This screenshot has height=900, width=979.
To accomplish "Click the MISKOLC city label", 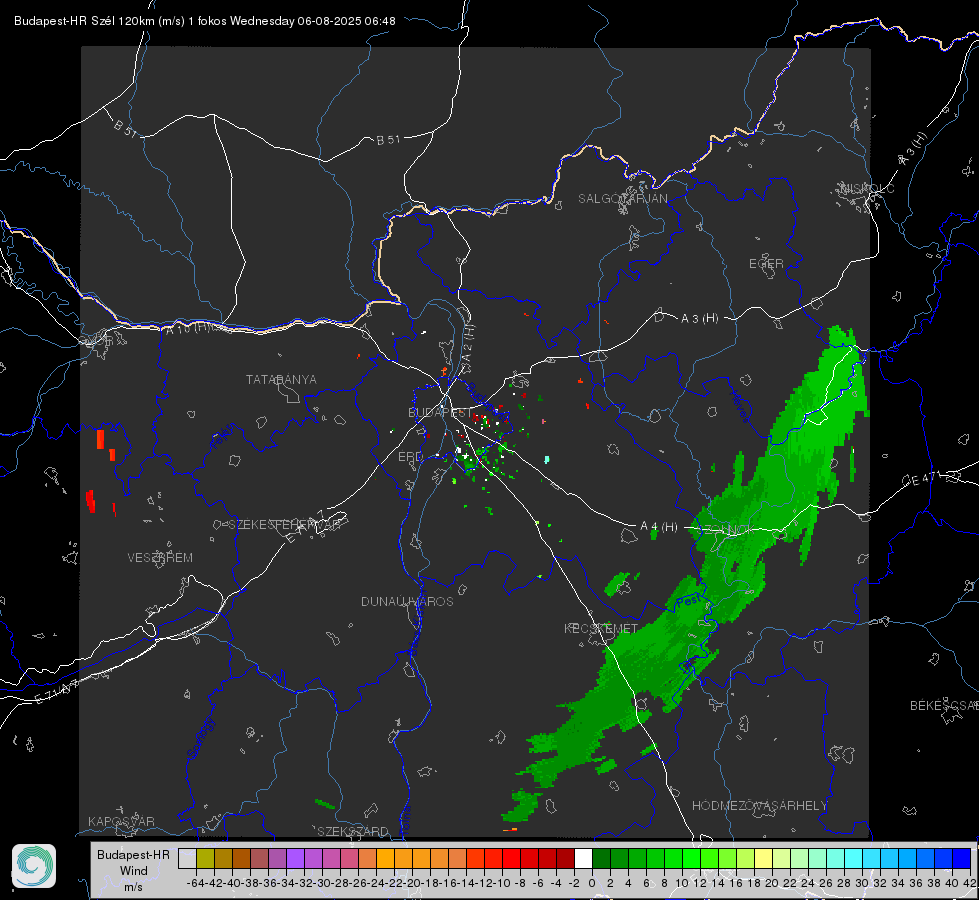I will [867, 188].
